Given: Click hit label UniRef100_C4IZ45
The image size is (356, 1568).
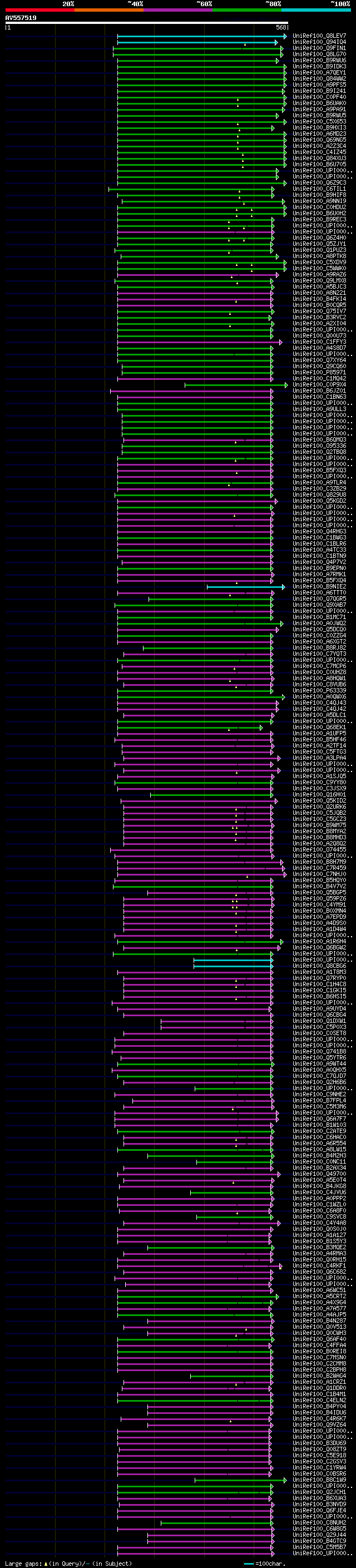Looking at the screenshot, I should [x=319, y=152].
